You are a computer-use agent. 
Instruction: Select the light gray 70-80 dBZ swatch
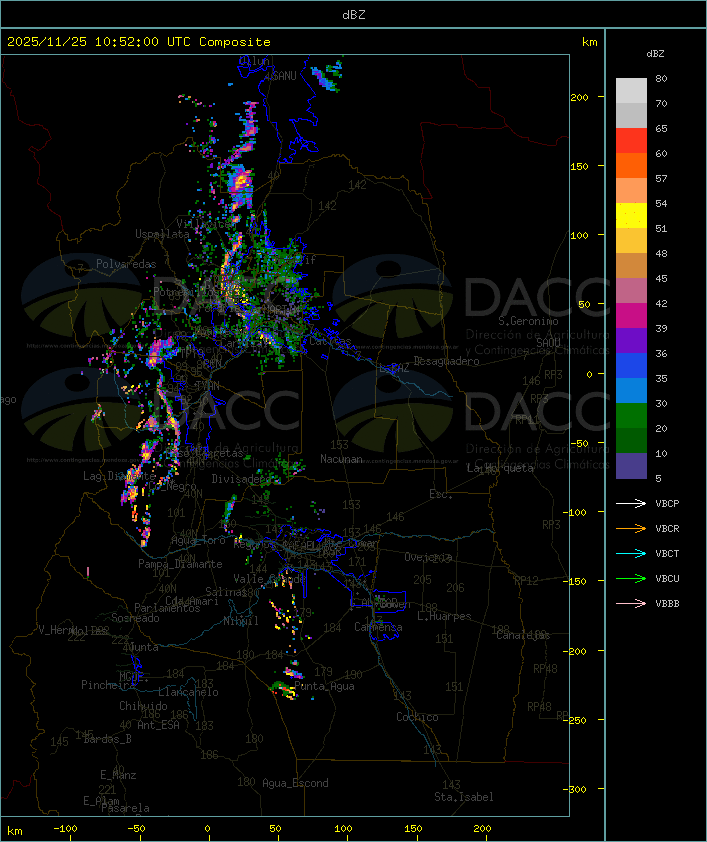(631, 90)
